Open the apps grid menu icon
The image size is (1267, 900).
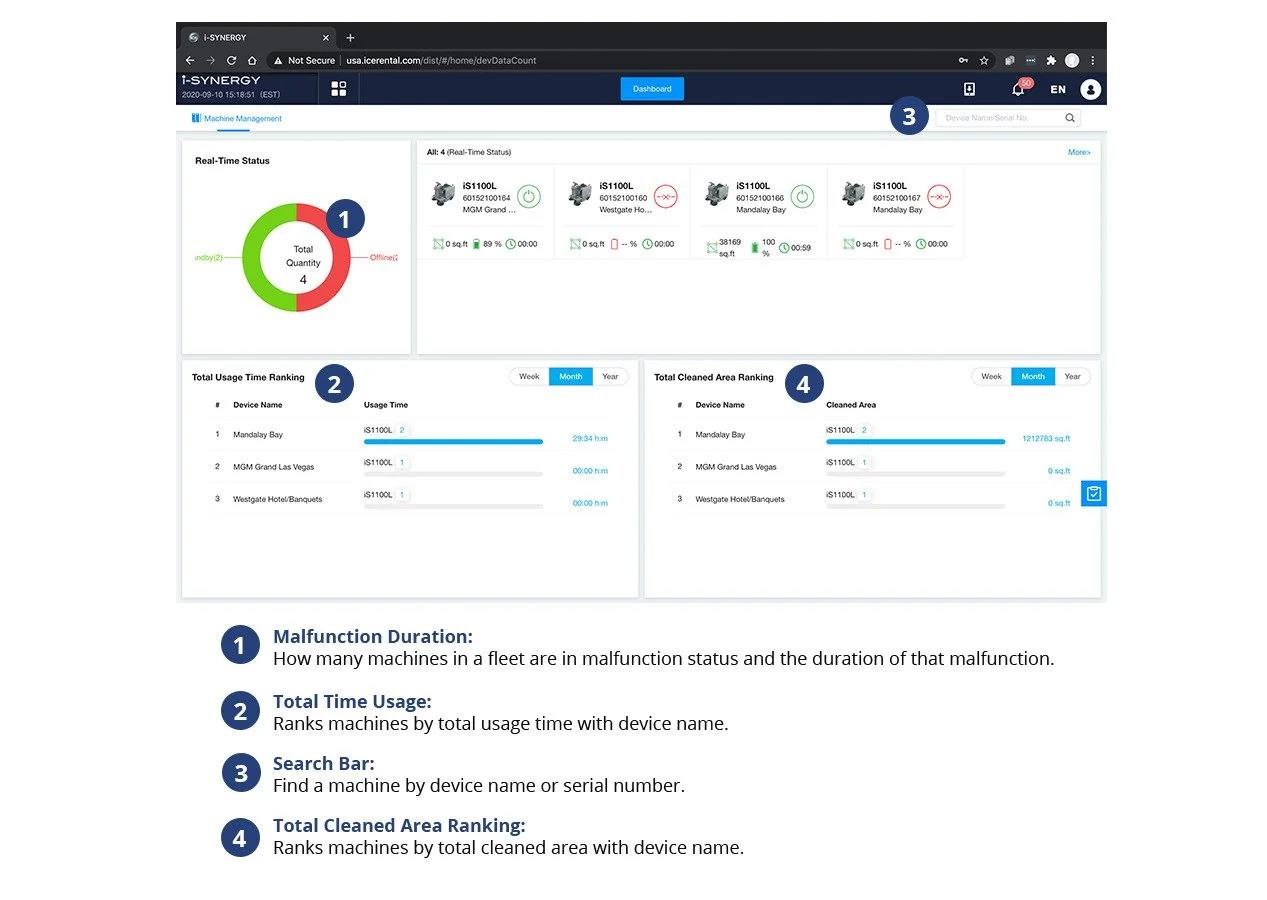[x=339, y=89]
